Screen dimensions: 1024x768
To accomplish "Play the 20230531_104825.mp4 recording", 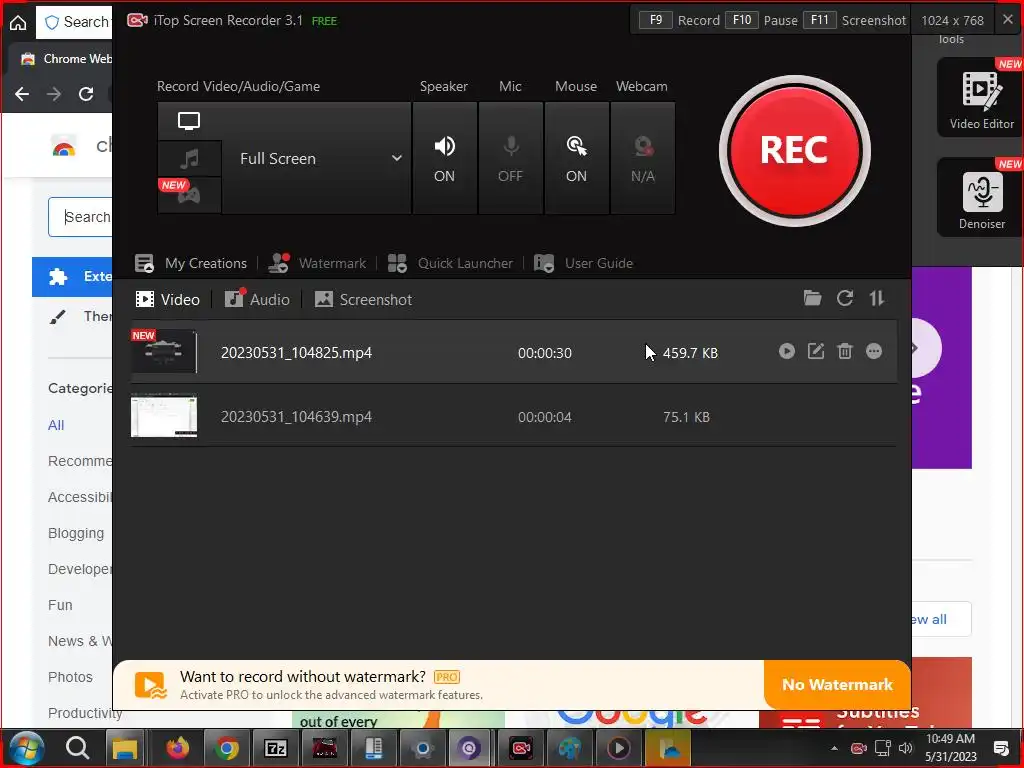I will [x=786, y=351].
